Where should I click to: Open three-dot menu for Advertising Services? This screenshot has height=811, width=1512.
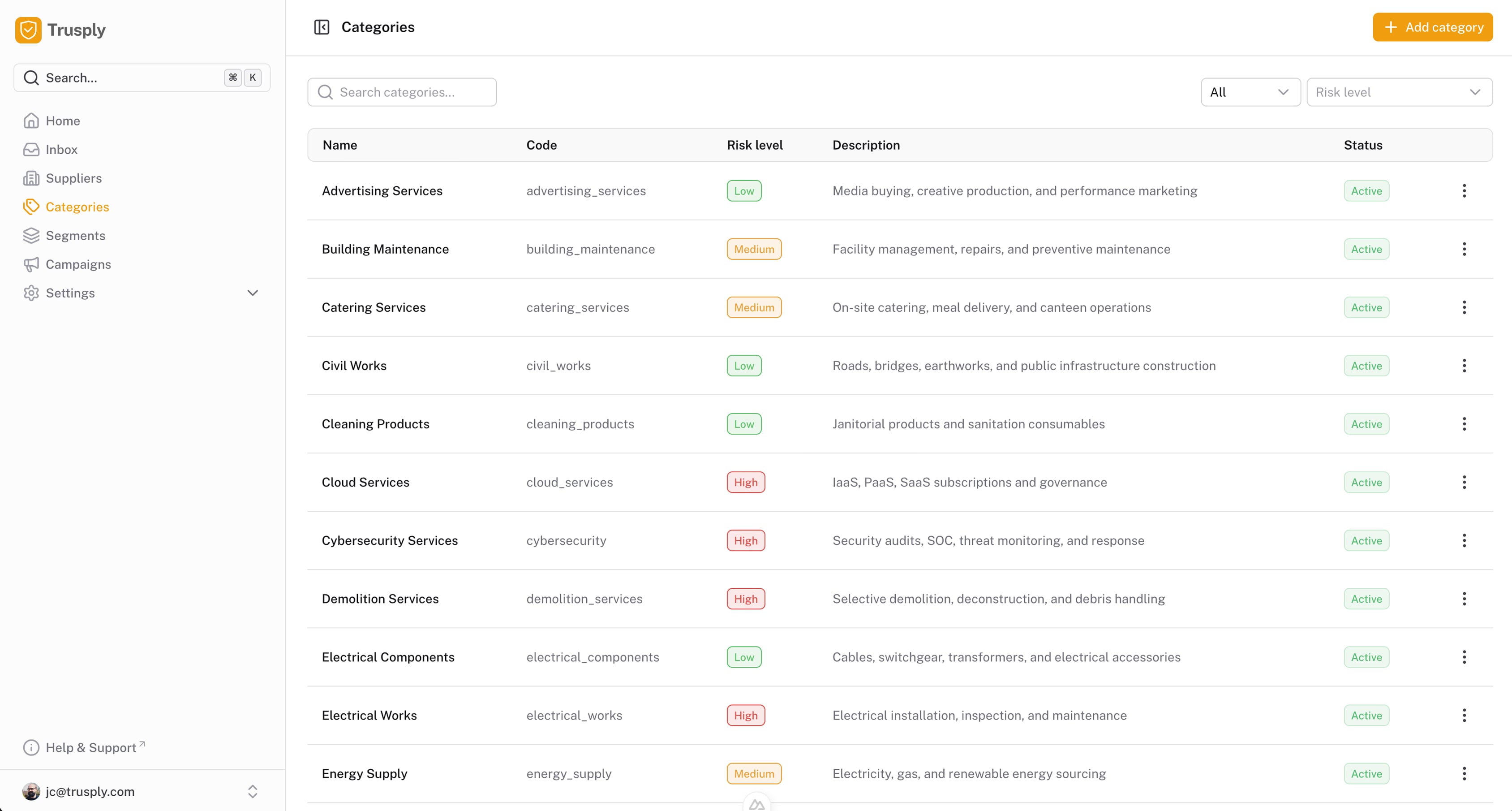tap(1464, 191)
